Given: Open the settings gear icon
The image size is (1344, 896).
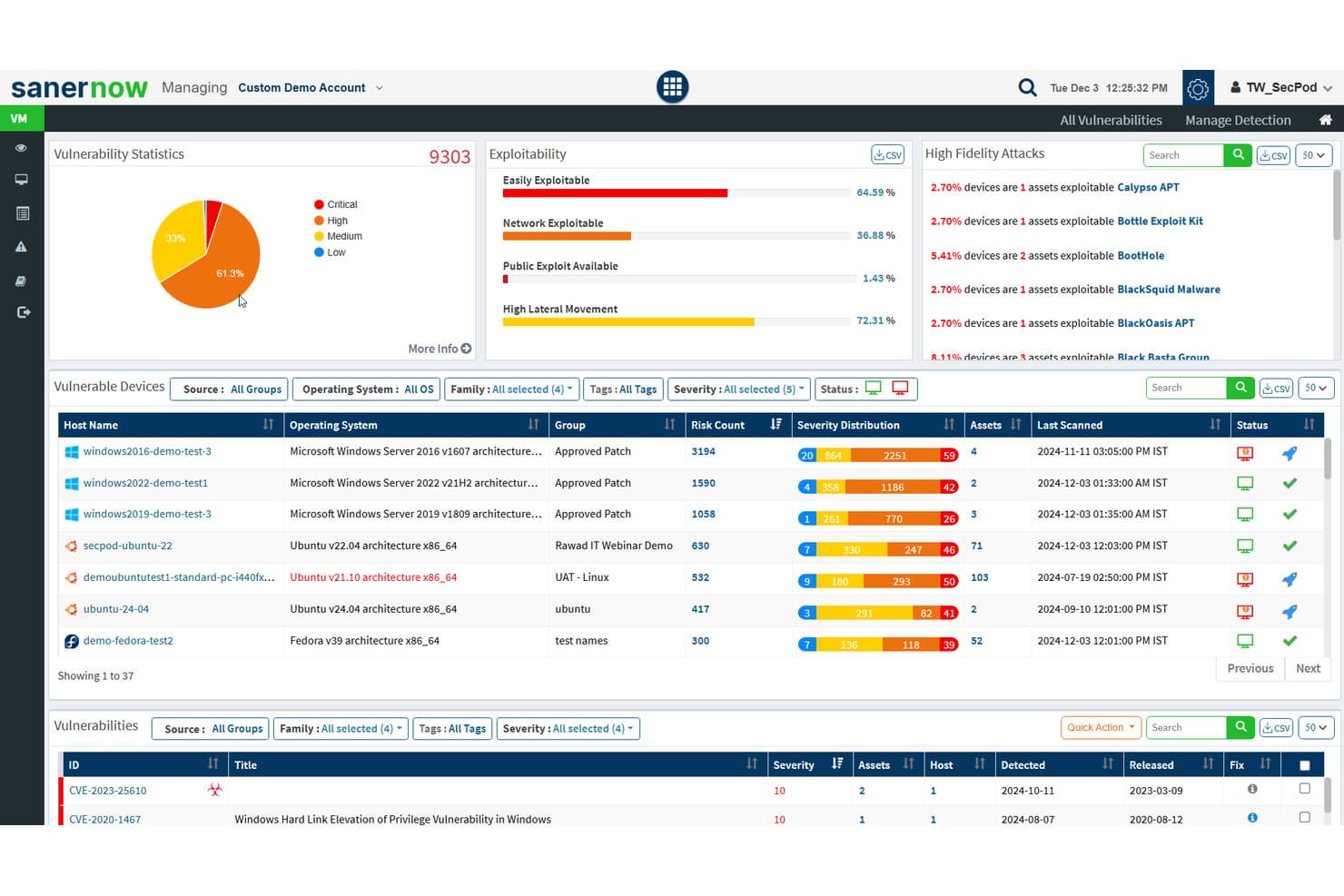Looking at the screenshot, I should click(1198, 88).
